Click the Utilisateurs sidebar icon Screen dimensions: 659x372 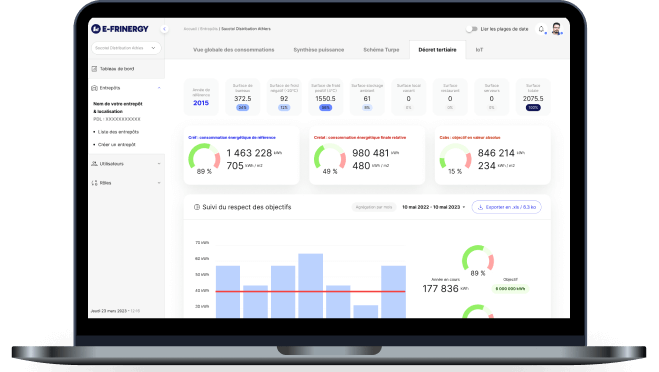(94, 164)
